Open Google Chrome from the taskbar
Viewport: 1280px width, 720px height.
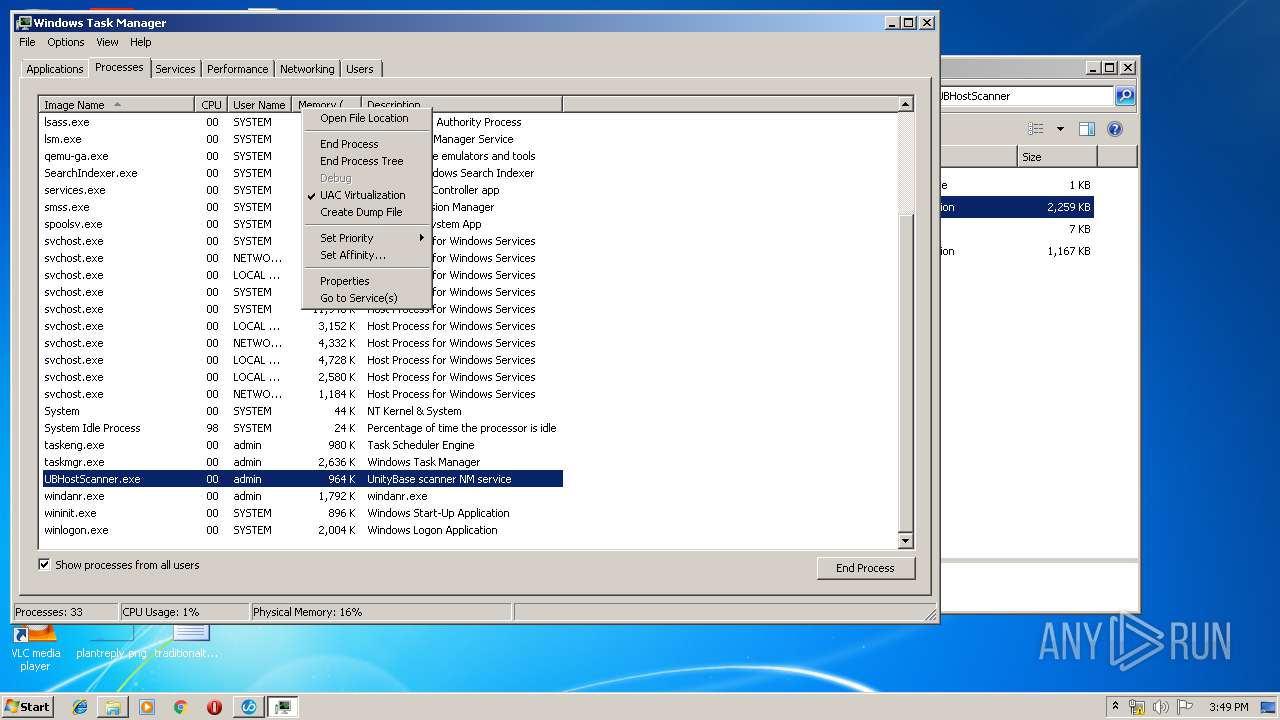point(180,707)
